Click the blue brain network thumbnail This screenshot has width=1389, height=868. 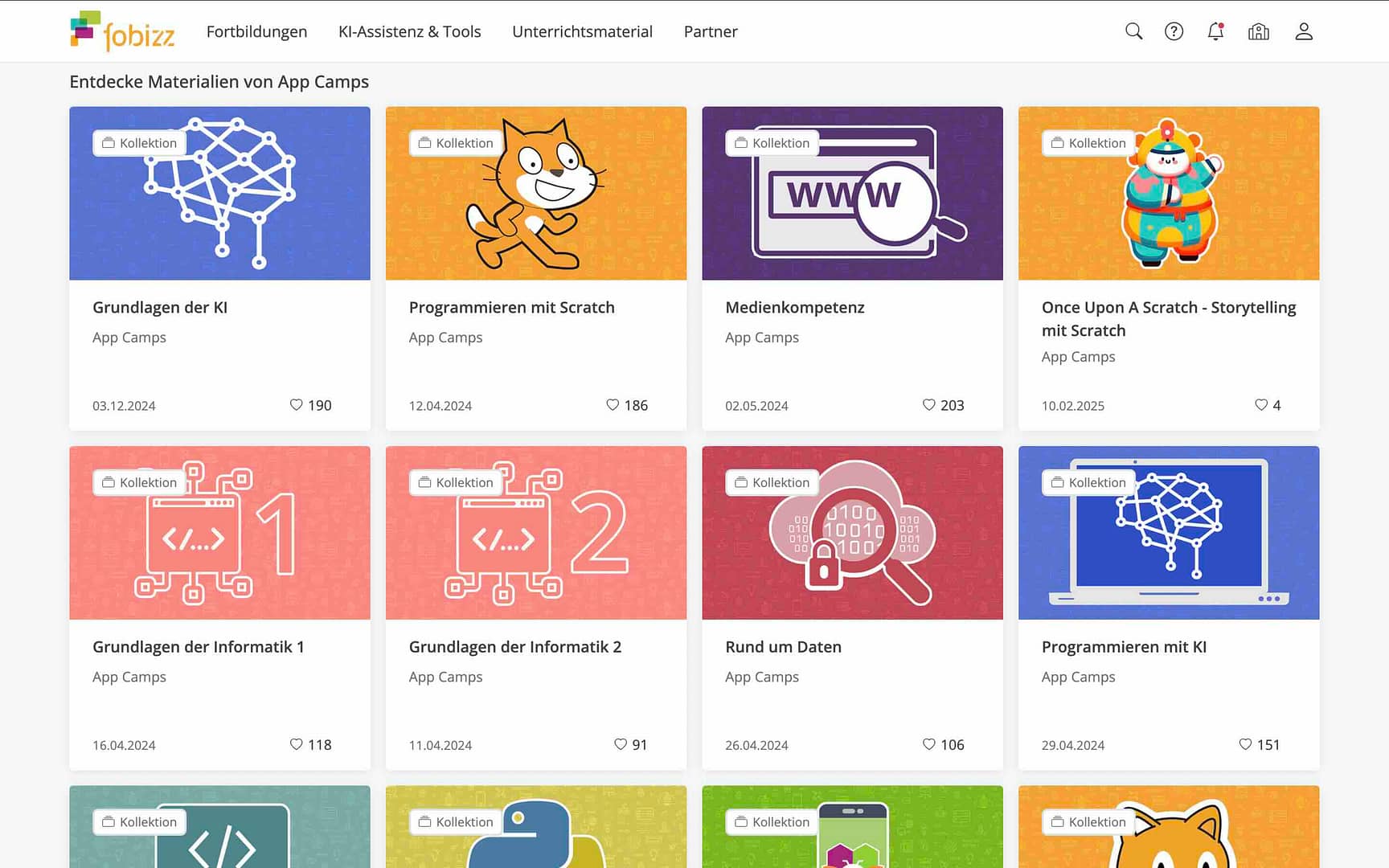219,194
